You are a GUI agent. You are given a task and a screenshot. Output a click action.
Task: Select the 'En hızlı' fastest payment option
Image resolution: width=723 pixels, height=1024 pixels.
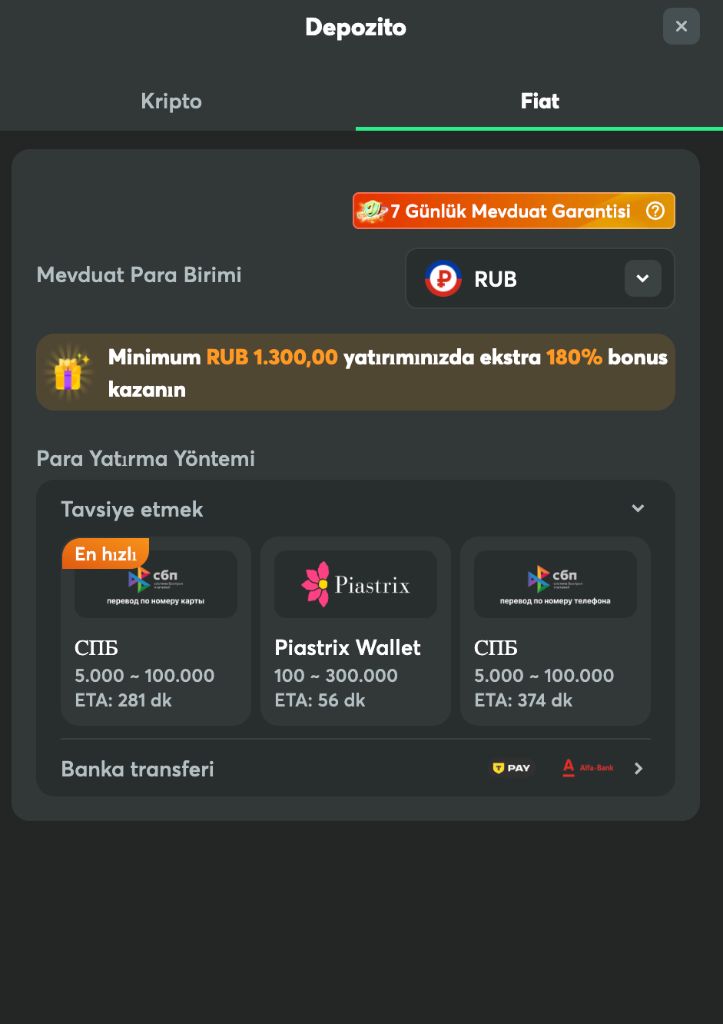(105, 553)
